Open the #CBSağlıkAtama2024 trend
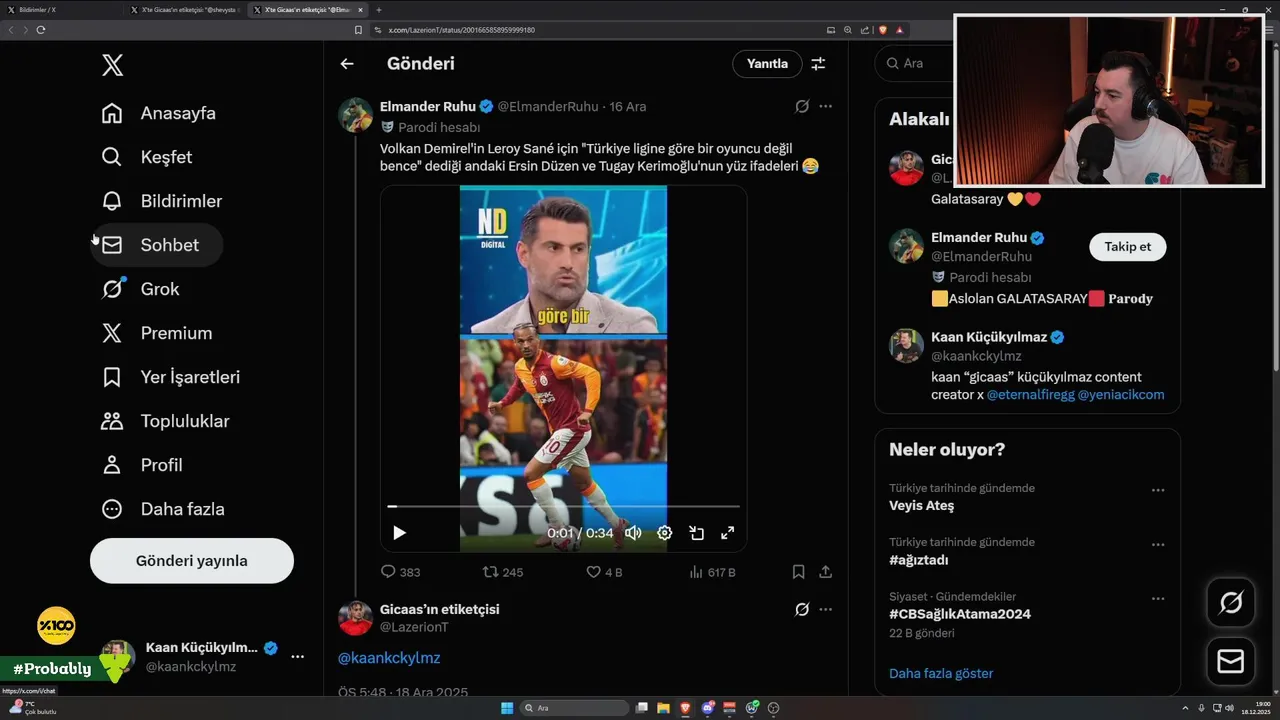Screen dimensions: 1280x720 point(960,614)
